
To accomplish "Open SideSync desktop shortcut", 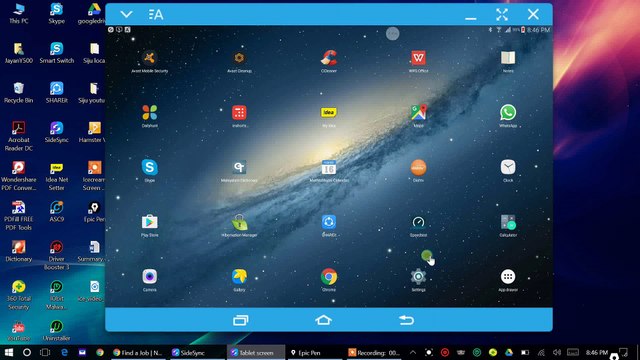I will (56, 133).
